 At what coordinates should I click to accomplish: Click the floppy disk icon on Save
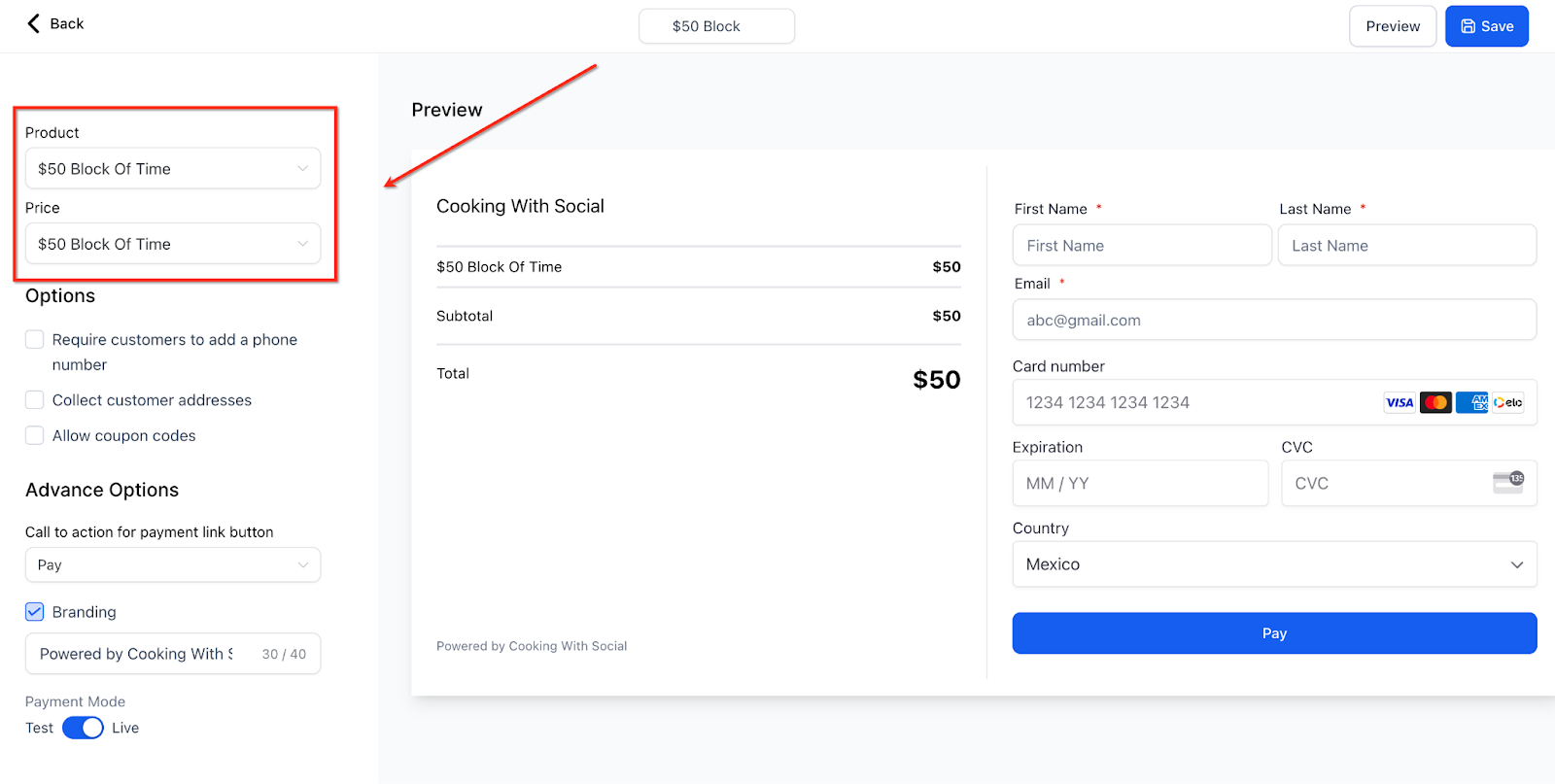click(x=1469, y=26)
